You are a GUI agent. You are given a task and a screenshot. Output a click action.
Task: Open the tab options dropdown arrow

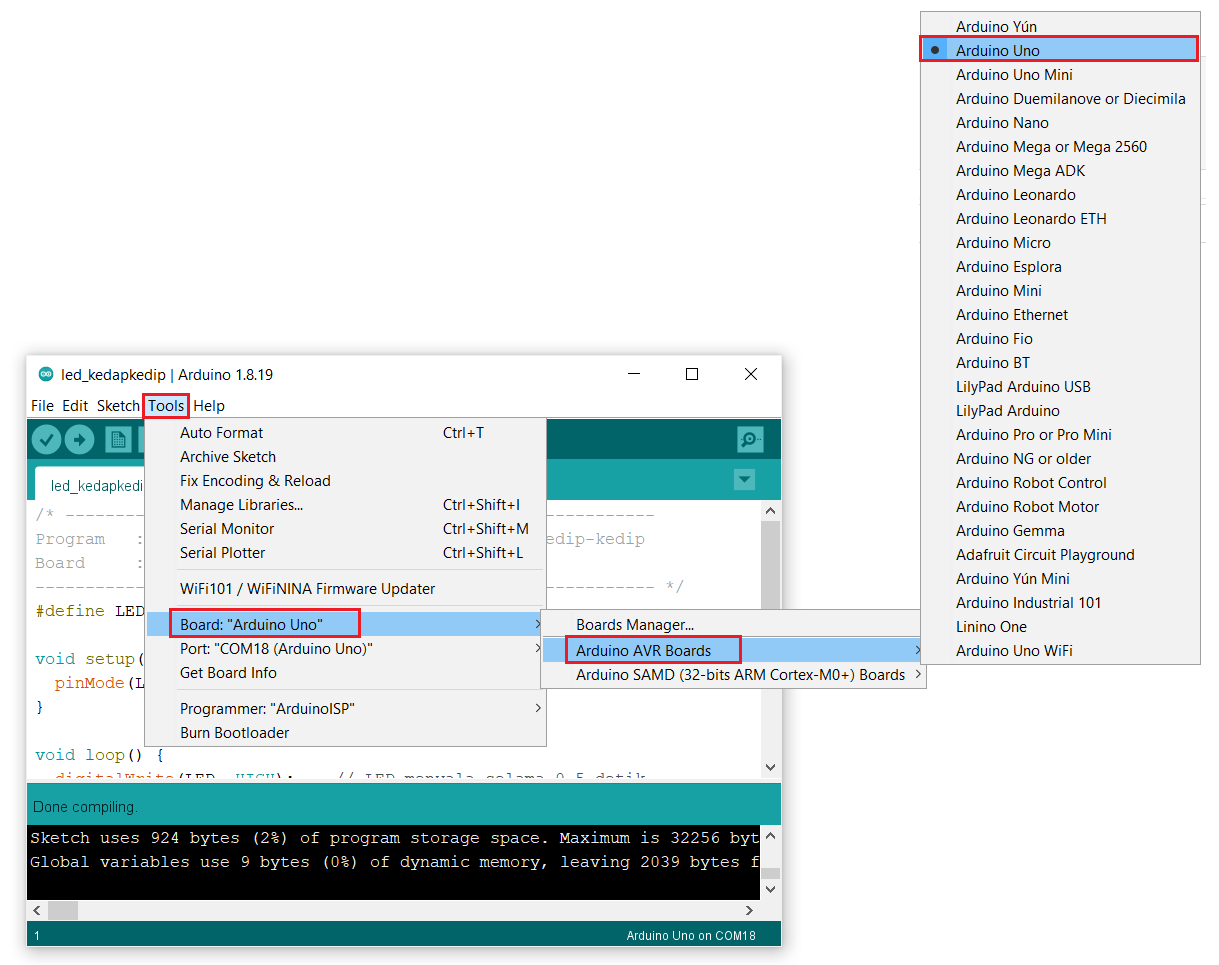[744, 480]
